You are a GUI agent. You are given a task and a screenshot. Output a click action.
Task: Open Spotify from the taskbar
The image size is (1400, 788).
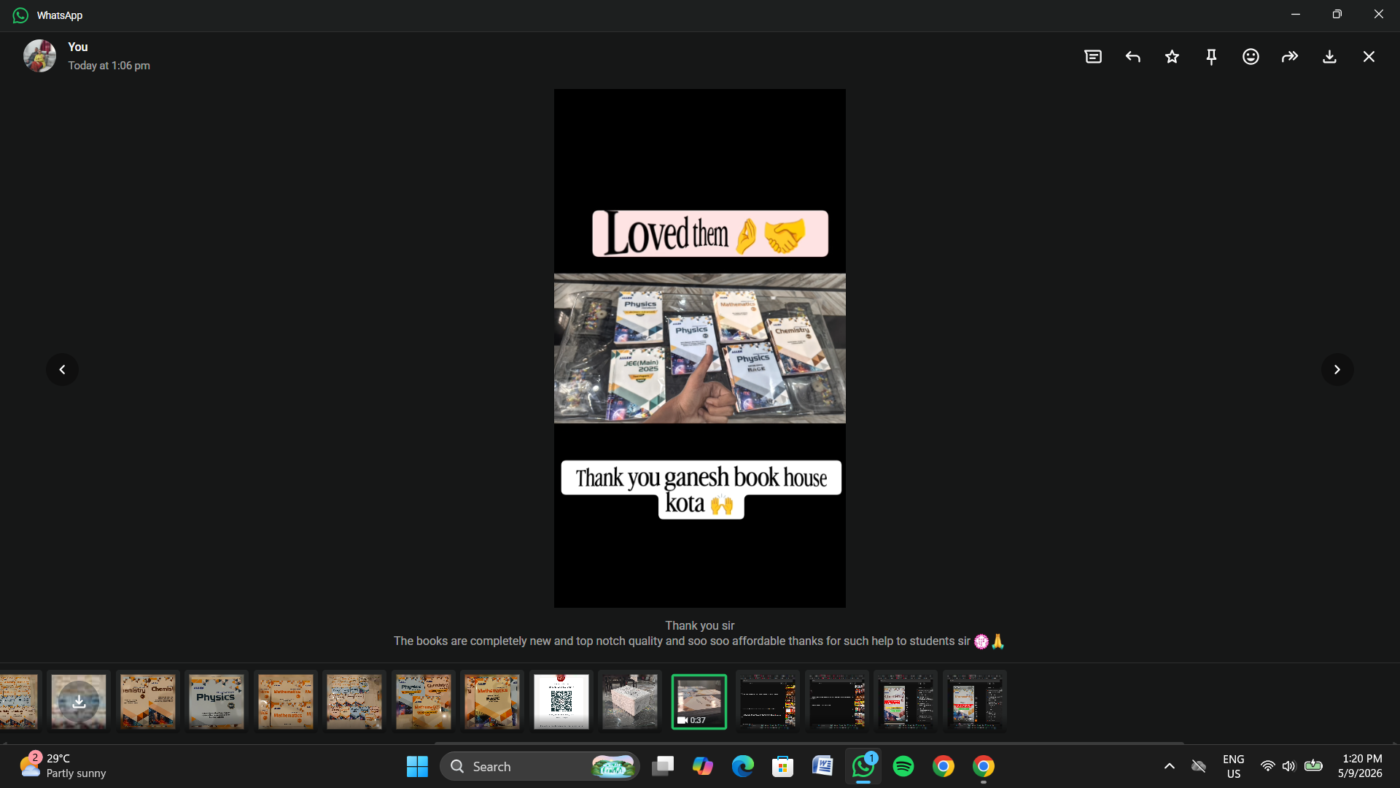coord(903,767)
